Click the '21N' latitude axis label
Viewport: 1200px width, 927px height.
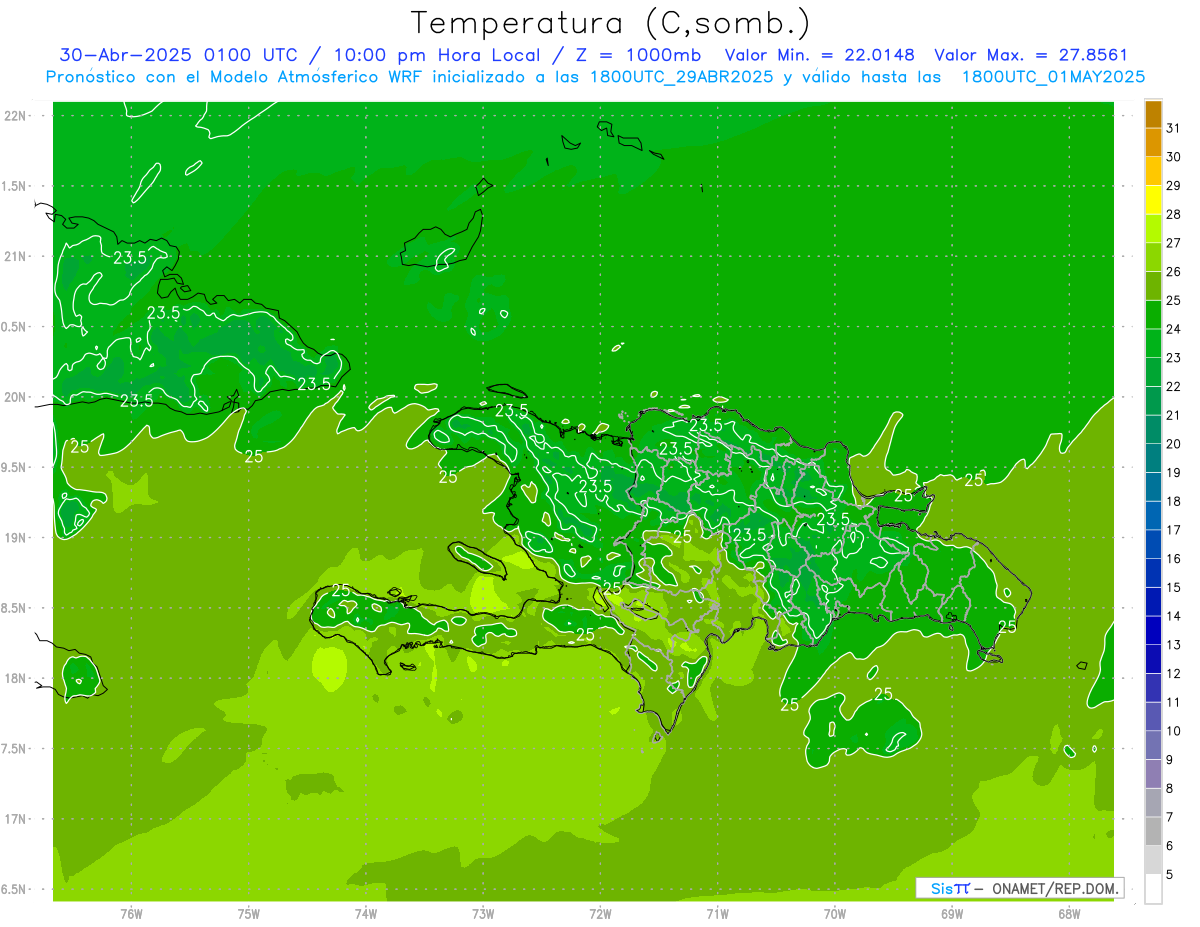[x=16, y=257]
